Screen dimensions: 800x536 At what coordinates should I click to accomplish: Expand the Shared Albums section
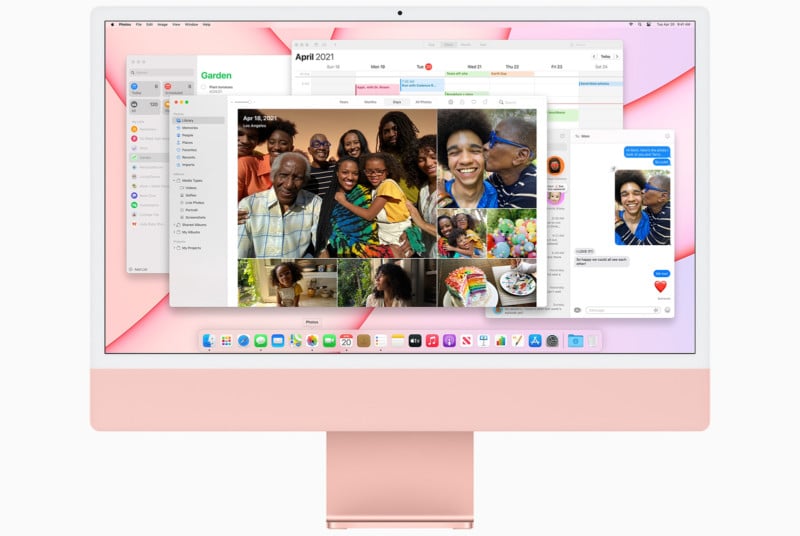(175, 224)
